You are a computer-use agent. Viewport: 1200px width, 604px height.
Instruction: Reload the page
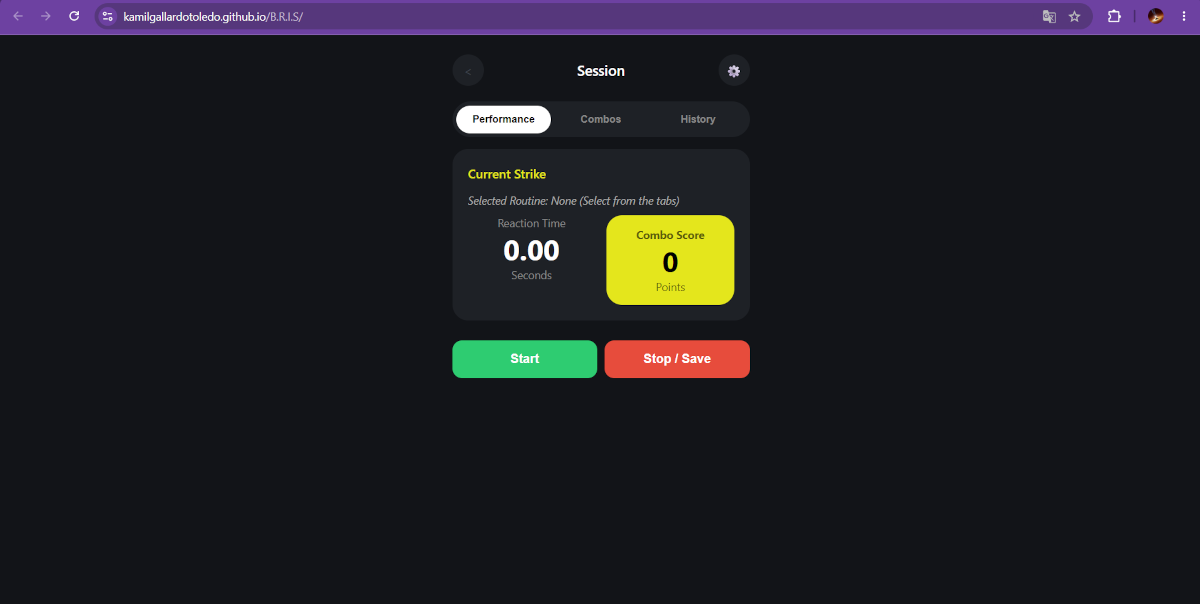pyautogui.click(x=74, y=16)
